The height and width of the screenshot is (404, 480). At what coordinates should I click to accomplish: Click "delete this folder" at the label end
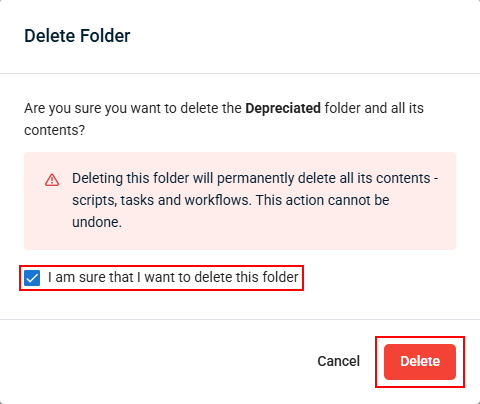(246, 277)
